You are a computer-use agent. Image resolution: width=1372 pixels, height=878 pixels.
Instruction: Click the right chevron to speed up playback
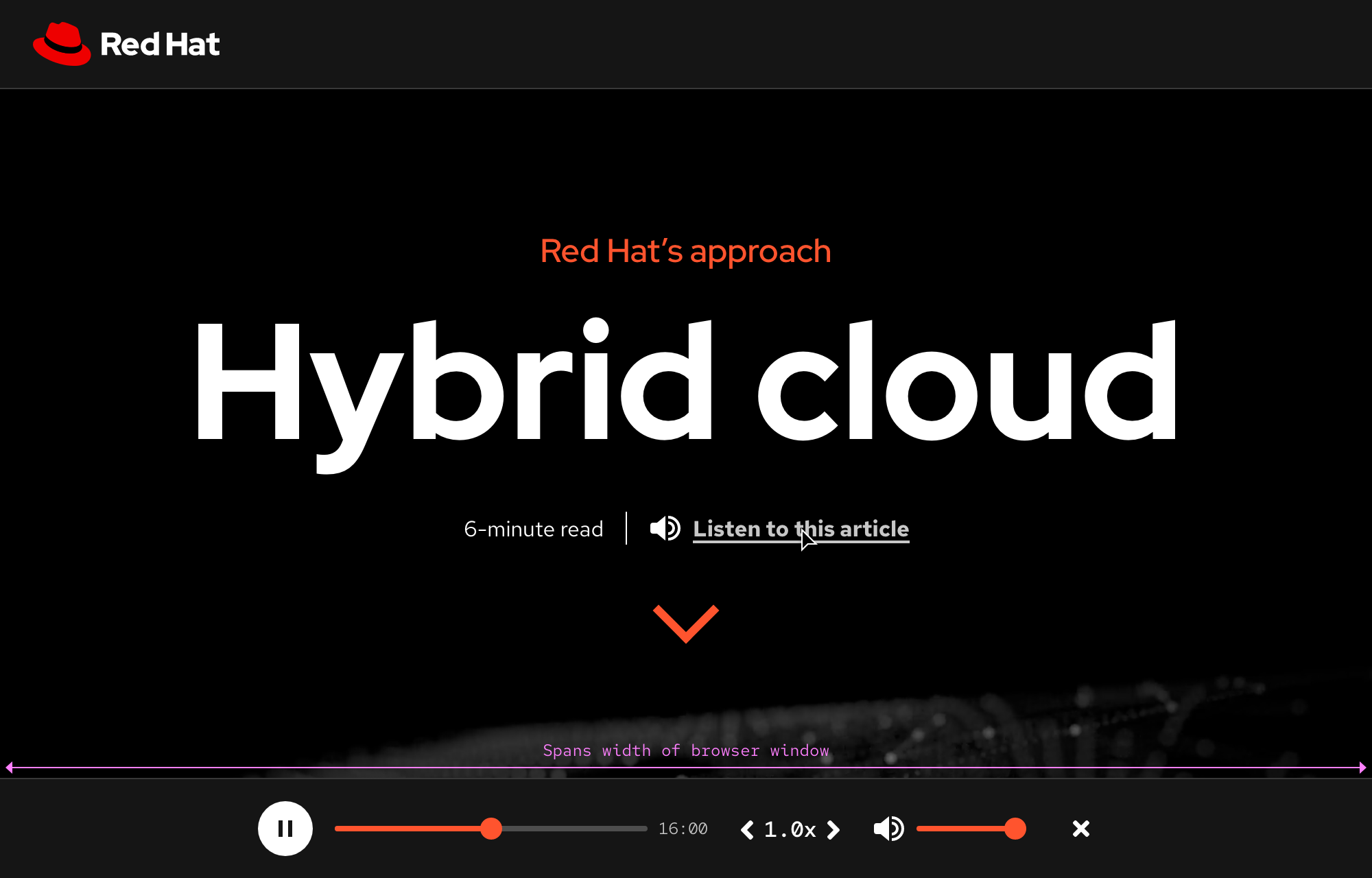833,829
